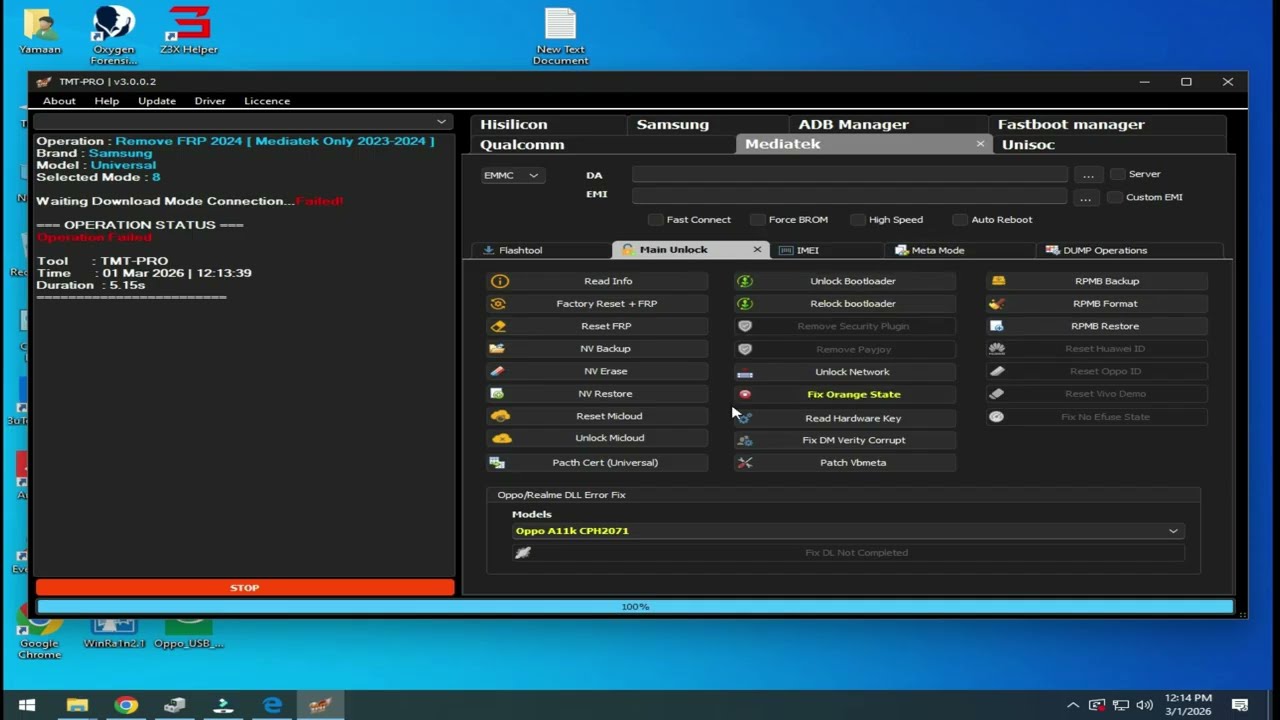
Task: Click the Read Hardware Key icon
Action: 745,418
